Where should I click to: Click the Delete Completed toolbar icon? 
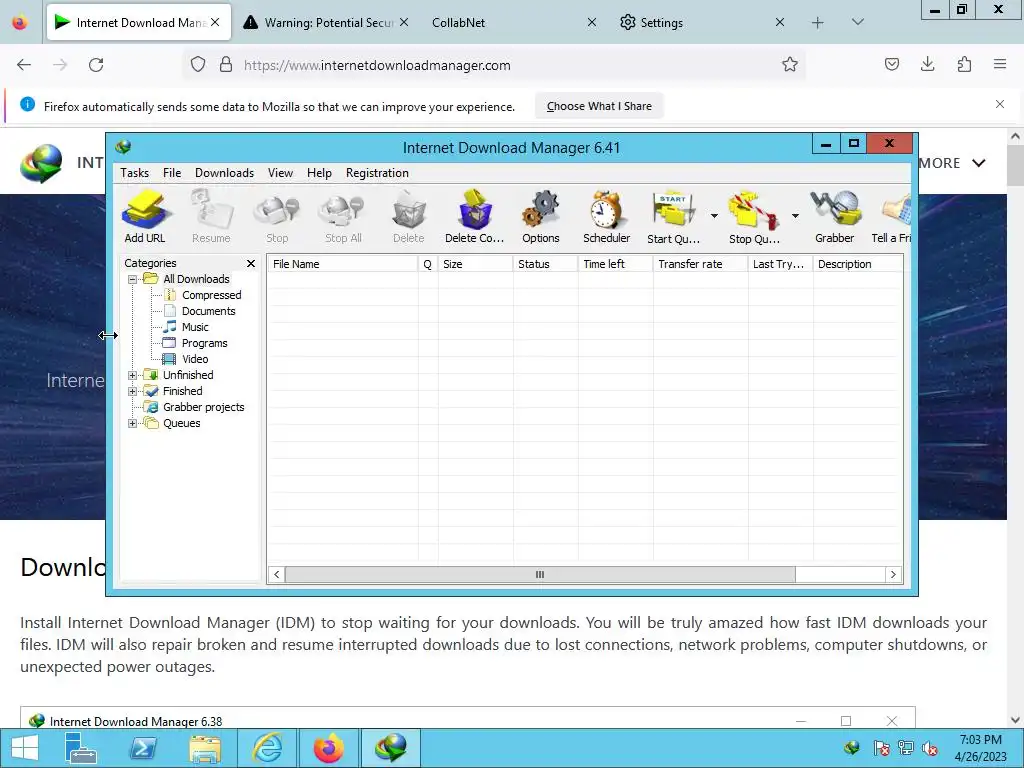click(475, 217)
